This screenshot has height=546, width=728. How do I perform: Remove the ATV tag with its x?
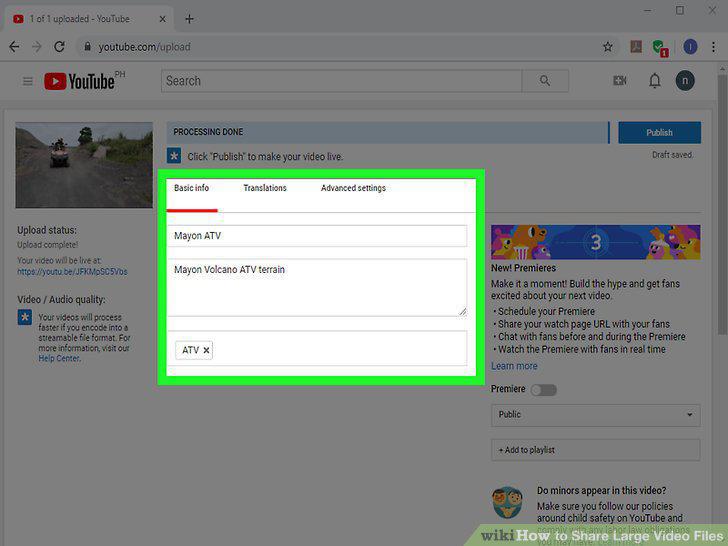206,350
